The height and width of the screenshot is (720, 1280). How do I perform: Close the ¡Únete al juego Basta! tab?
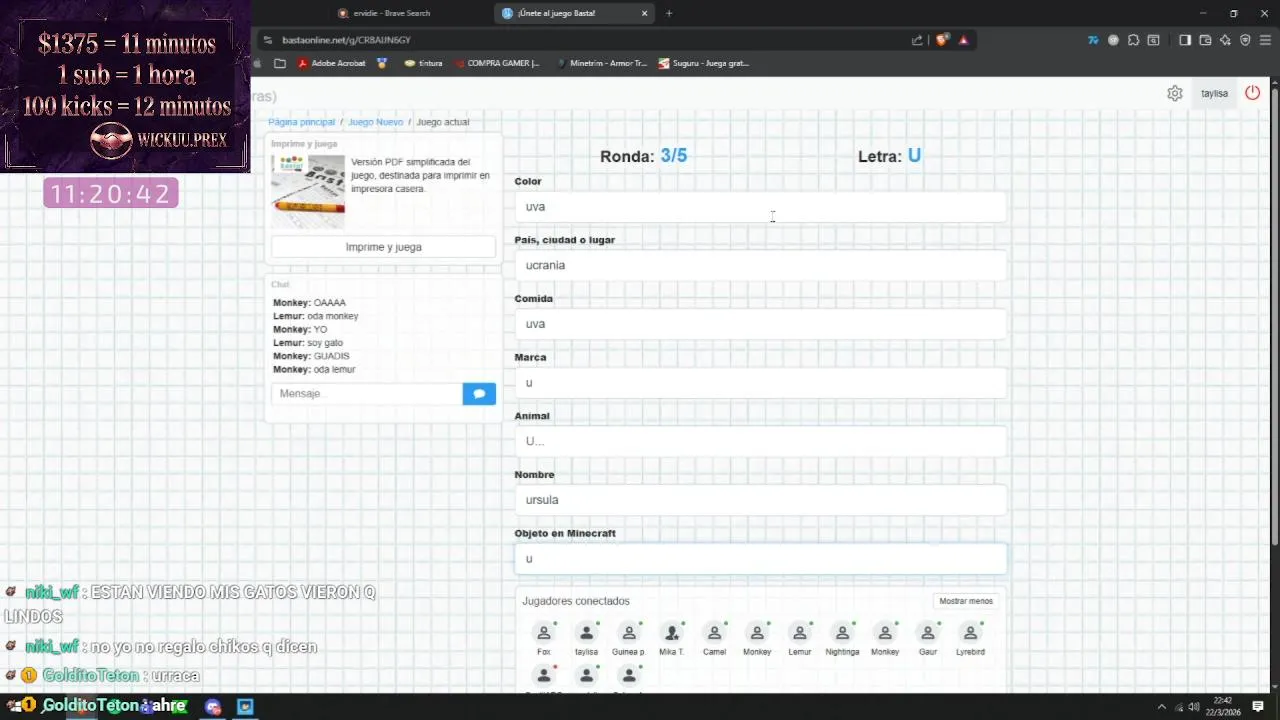pyautogui.click(x=645, y=13)
